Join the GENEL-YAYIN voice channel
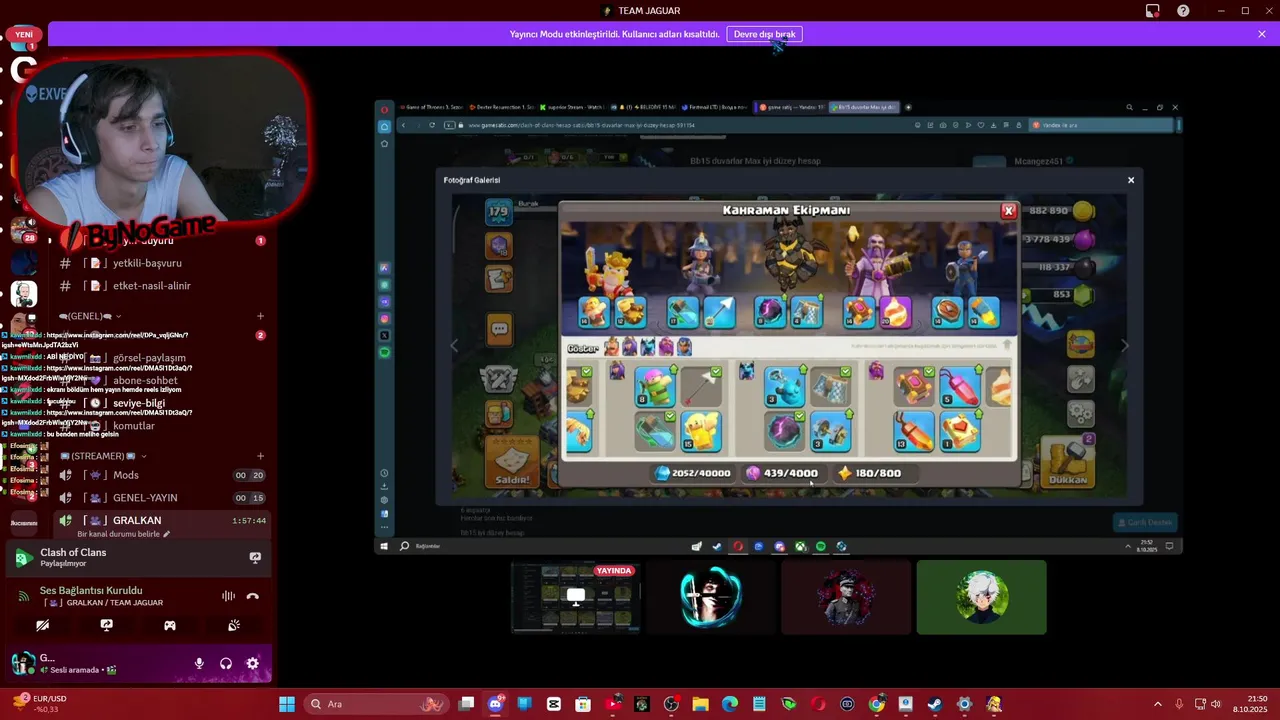Screen dimensions: 1280x720 click(x=160, y=498)
